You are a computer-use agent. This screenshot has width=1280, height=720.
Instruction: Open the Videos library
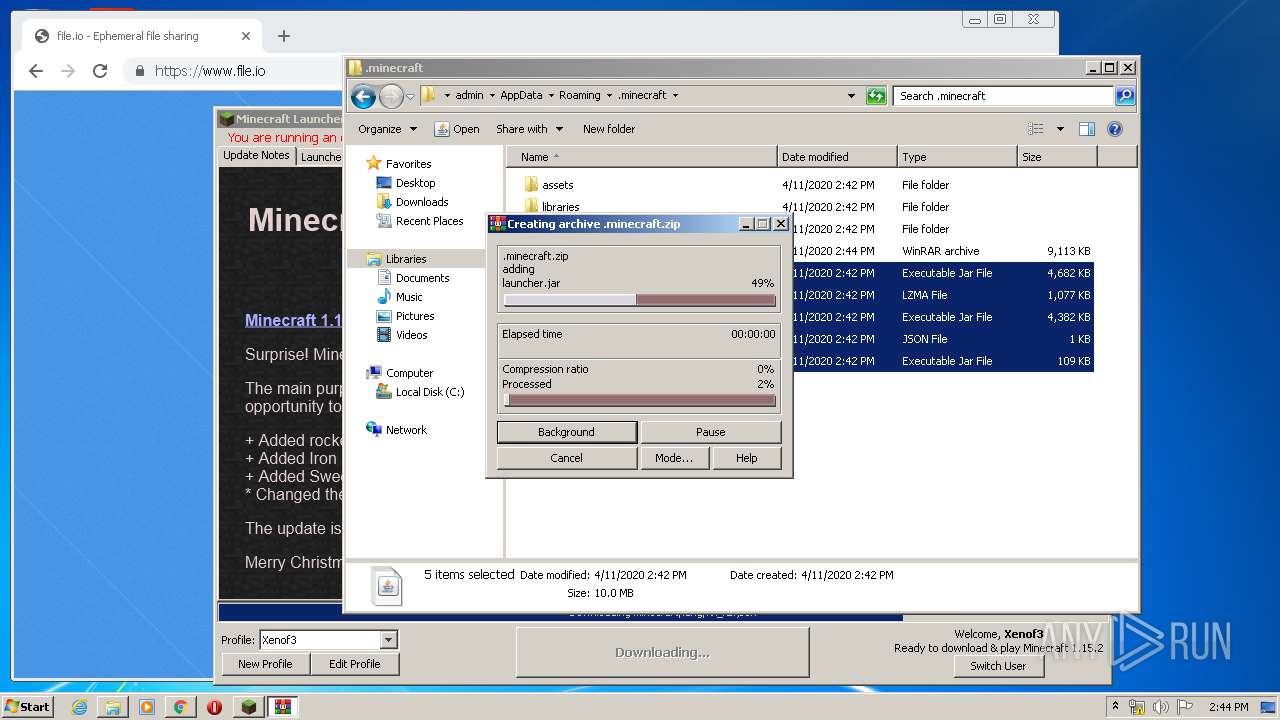point(402,335)
